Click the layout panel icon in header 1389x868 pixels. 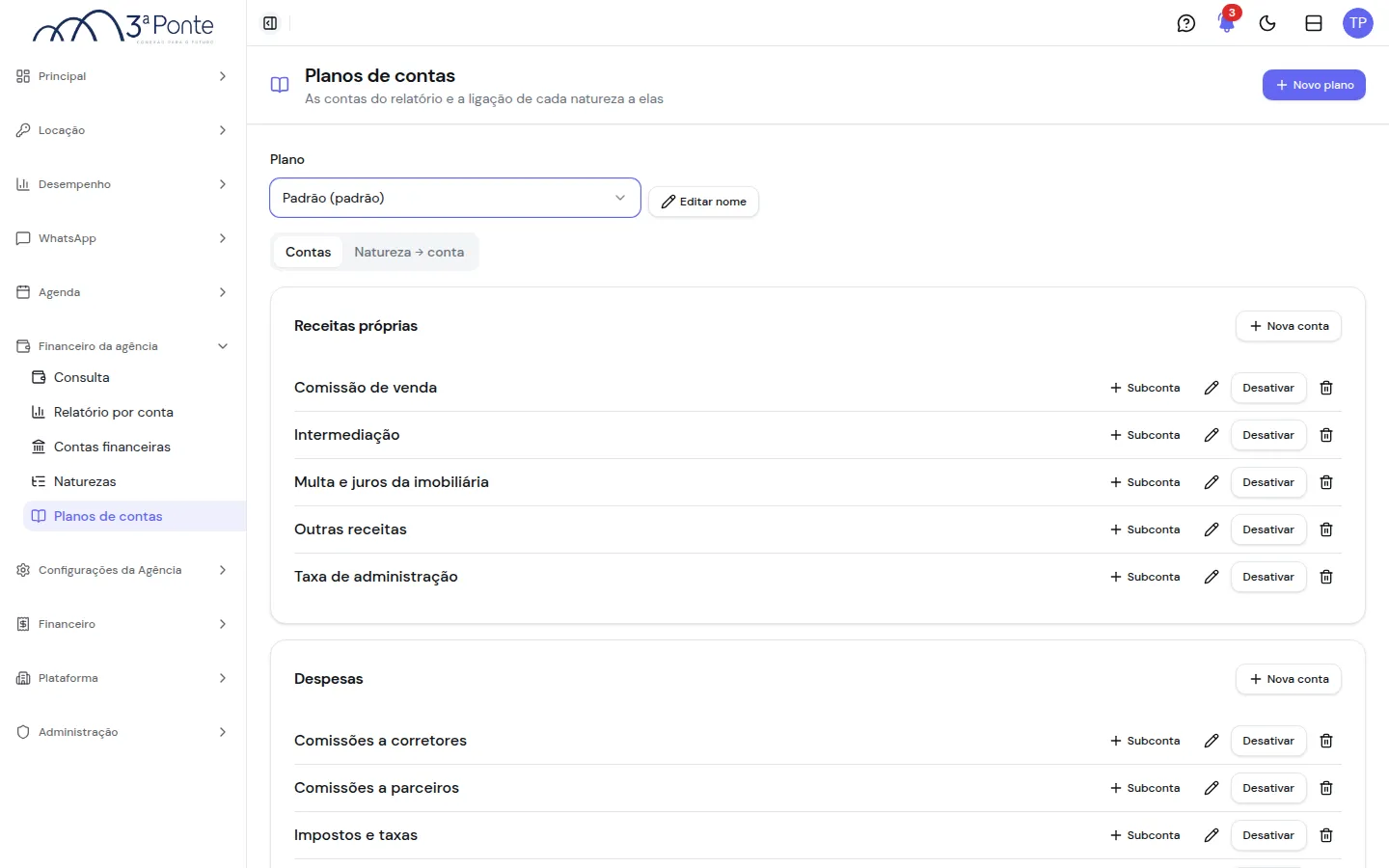point(1314,23)
